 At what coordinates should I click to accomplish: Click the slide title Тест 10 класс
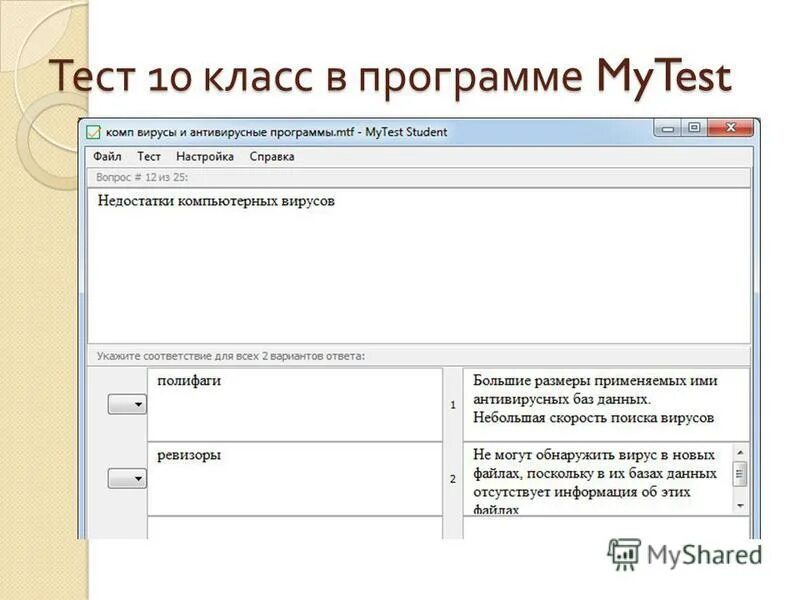(x=390, y=77)
